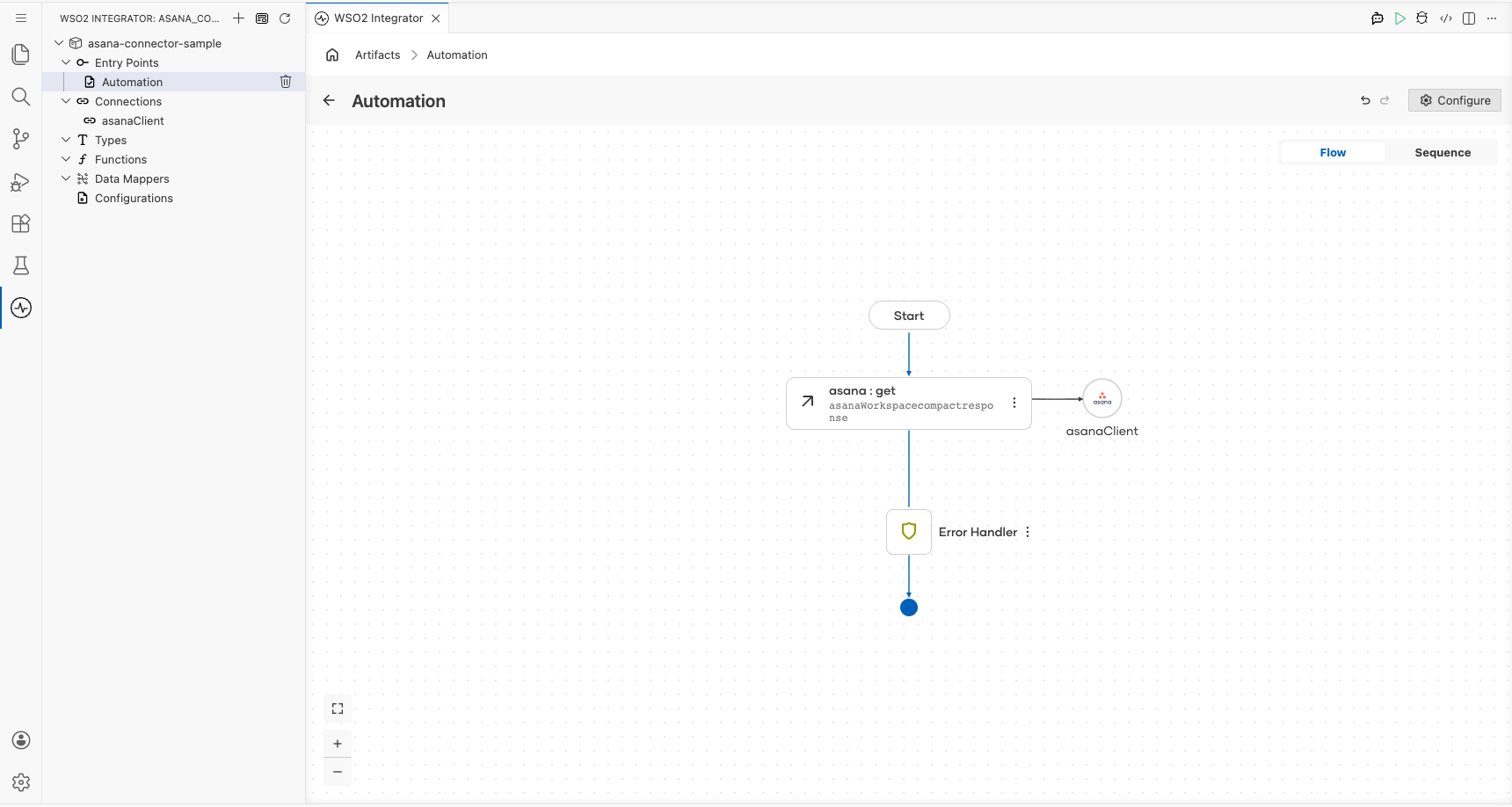The image size is (1512, 807).
Task: Click the add plus icon in sidebar header
Action: [238, 18]
